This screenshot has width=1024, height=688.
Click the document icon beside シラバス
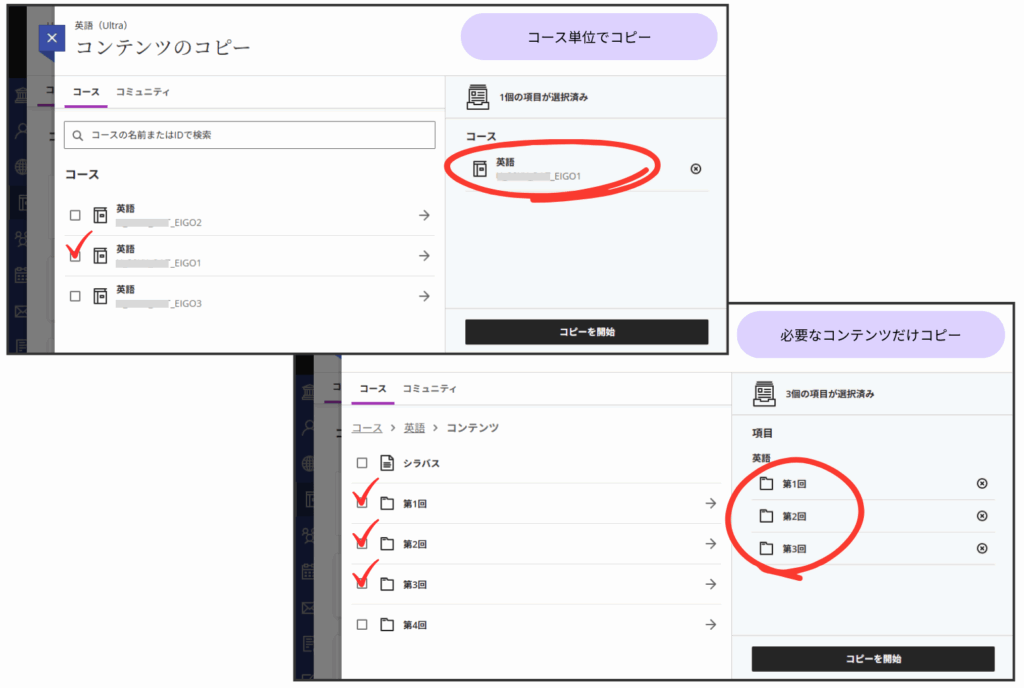click(387, 463)
